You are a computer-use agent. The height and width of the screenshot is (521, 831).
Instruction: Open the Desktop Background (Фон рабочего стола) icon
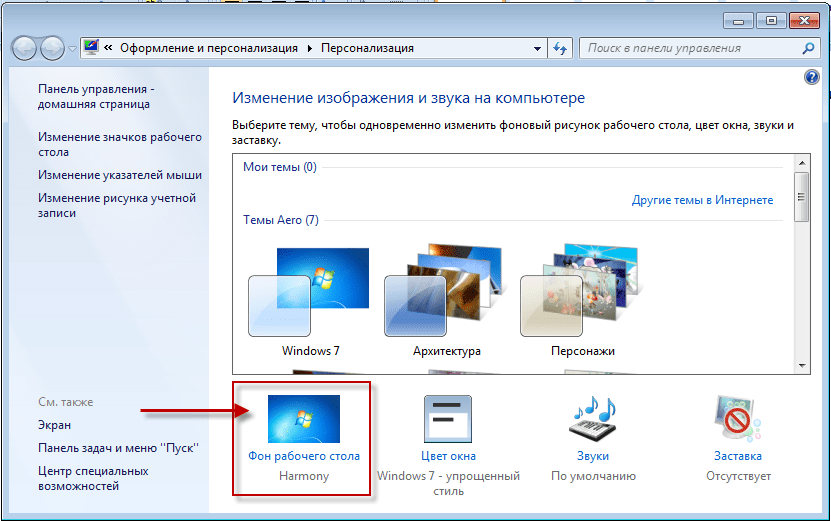coord(304,419)
